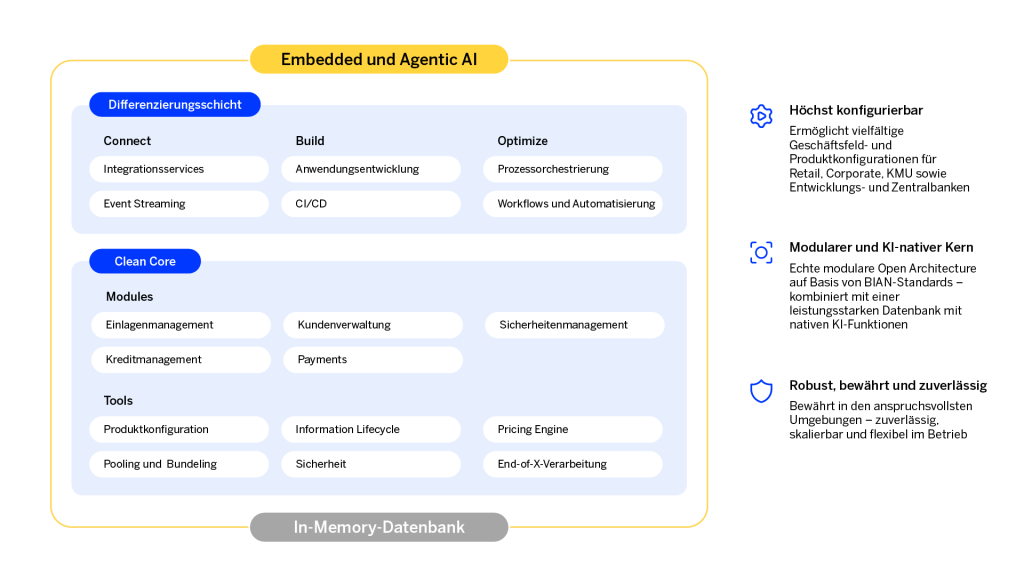Screen dimensions: 1024x576
Task: Click the Höchst konfigurierbar heading
Action: pos(856,110)
